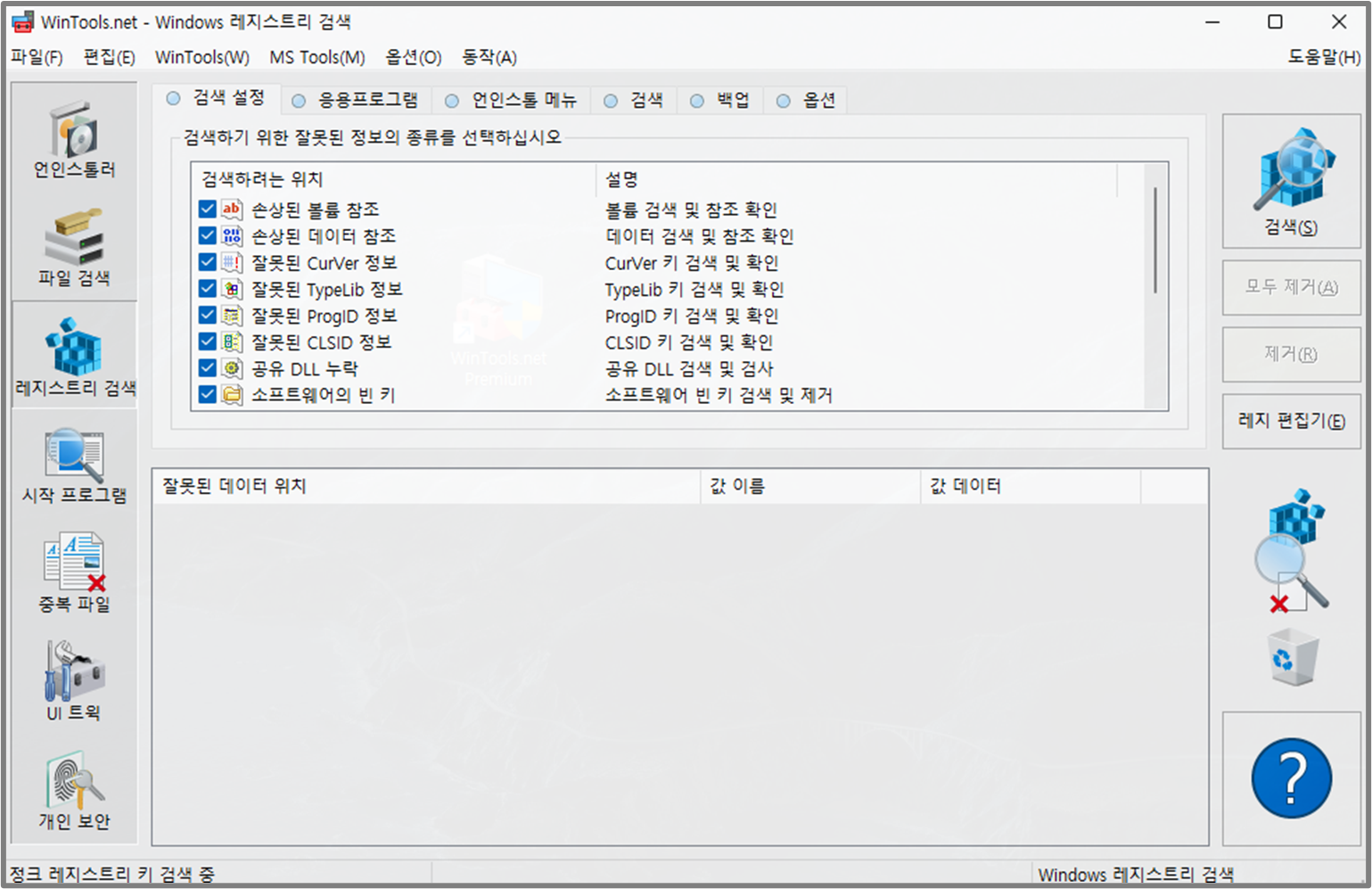This screenshot has height=889, width=1372.
Task: Switch to the 검색 설정 tab
Action: [217, 98]
